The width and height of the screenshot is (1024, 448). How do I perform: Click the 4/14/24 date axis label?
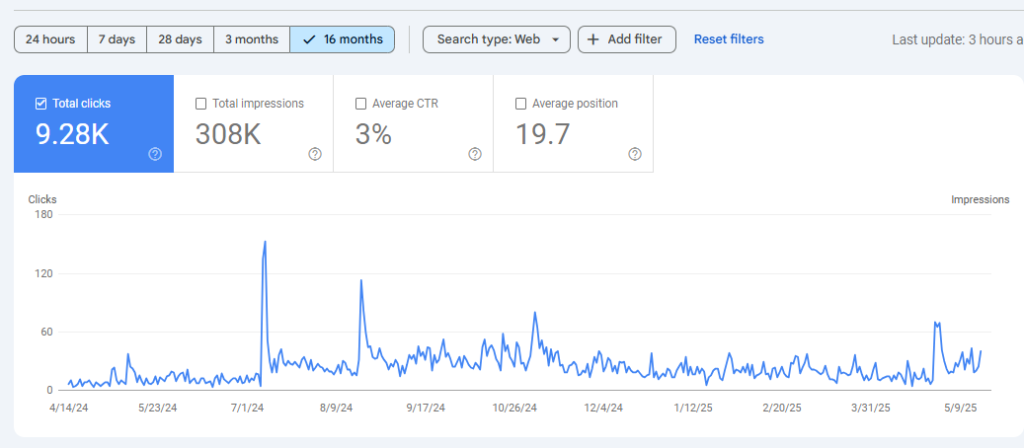(x=69, y=408)
